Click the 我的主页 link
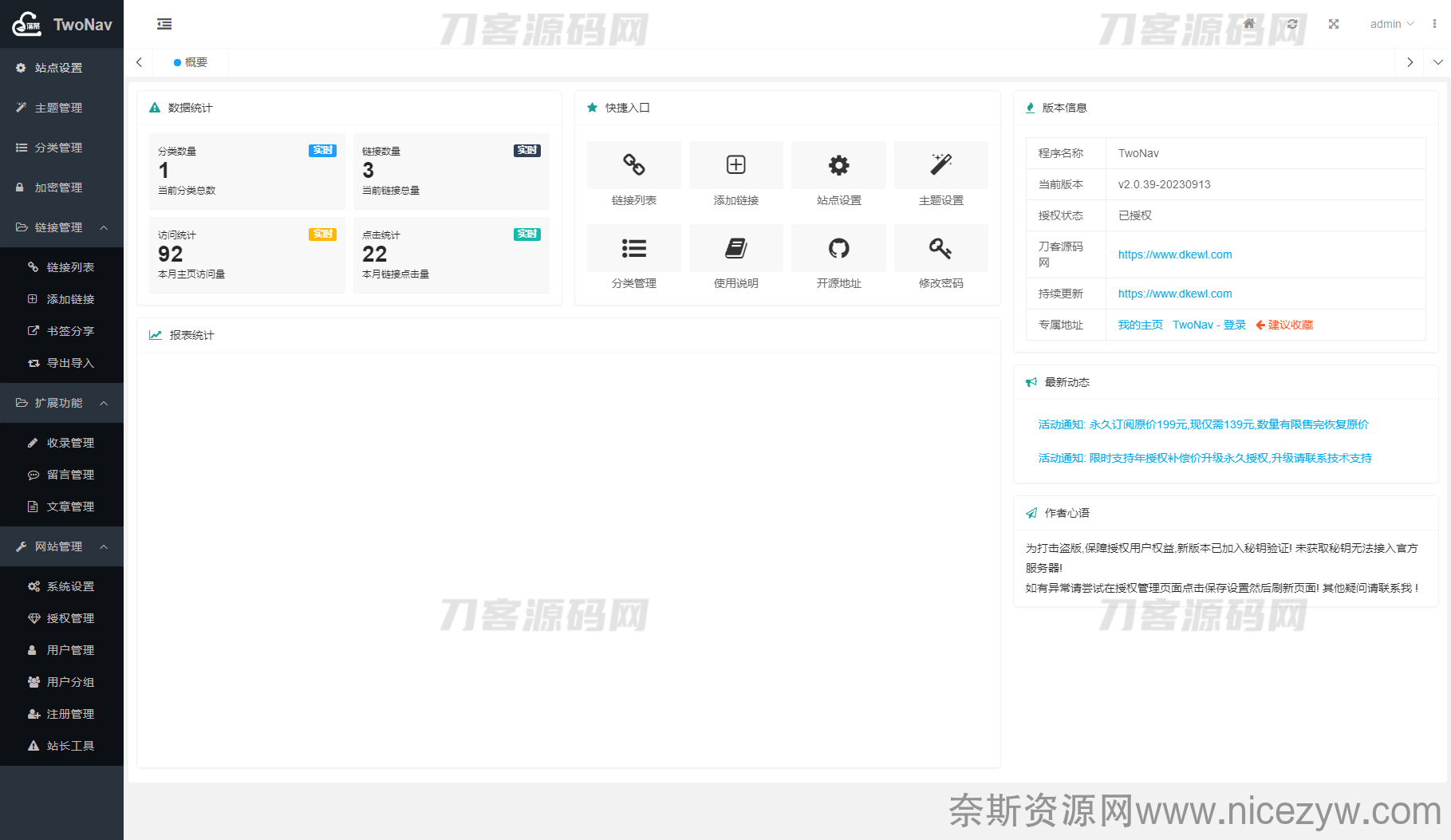1451x840 pixels. pos(1140,325)
